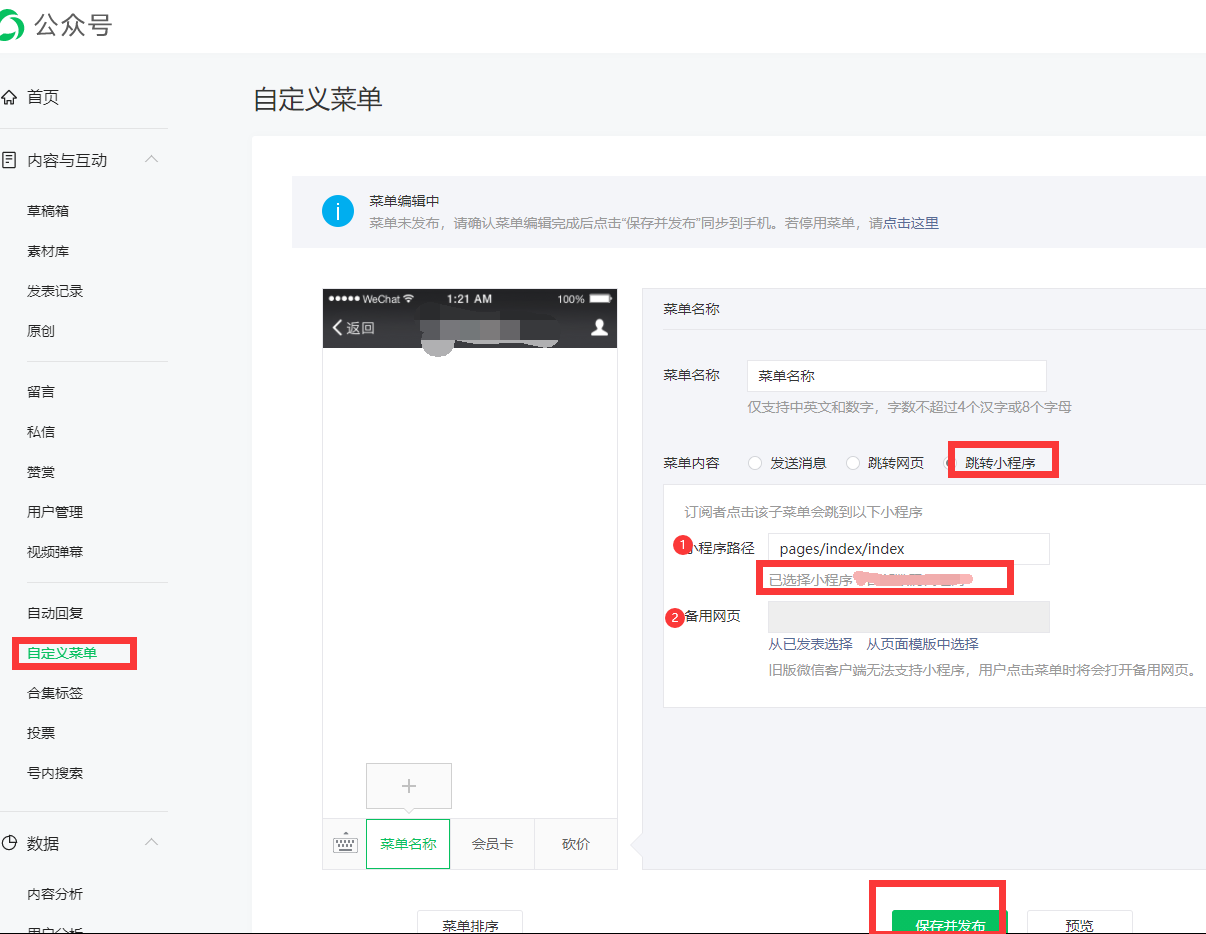The height and width of the screenshot is (934, 1206).
Task: Open 自定义菜单 in the sidebar
Action: [x=62, y=653]
